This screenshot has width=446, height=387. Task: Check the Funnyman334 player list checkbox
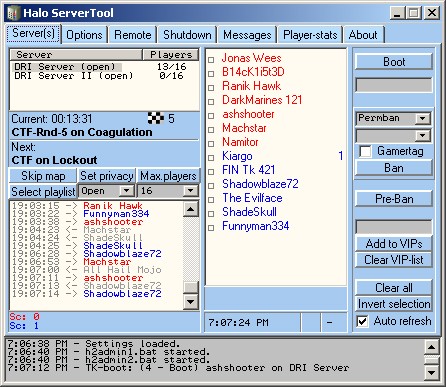pyautogui.click(x=211, y=228)
